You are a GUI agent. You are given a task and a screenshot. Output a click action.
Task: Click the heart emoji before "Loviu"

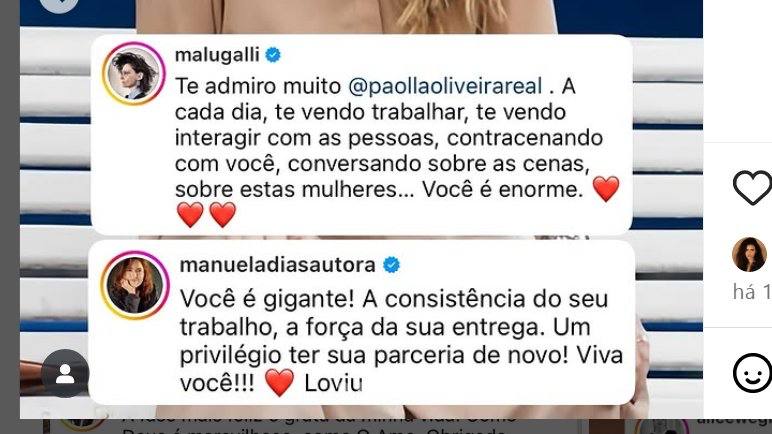279,383
